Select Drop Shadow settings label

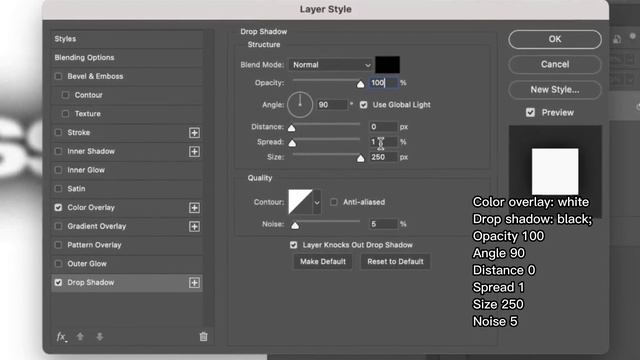point(91,283)
